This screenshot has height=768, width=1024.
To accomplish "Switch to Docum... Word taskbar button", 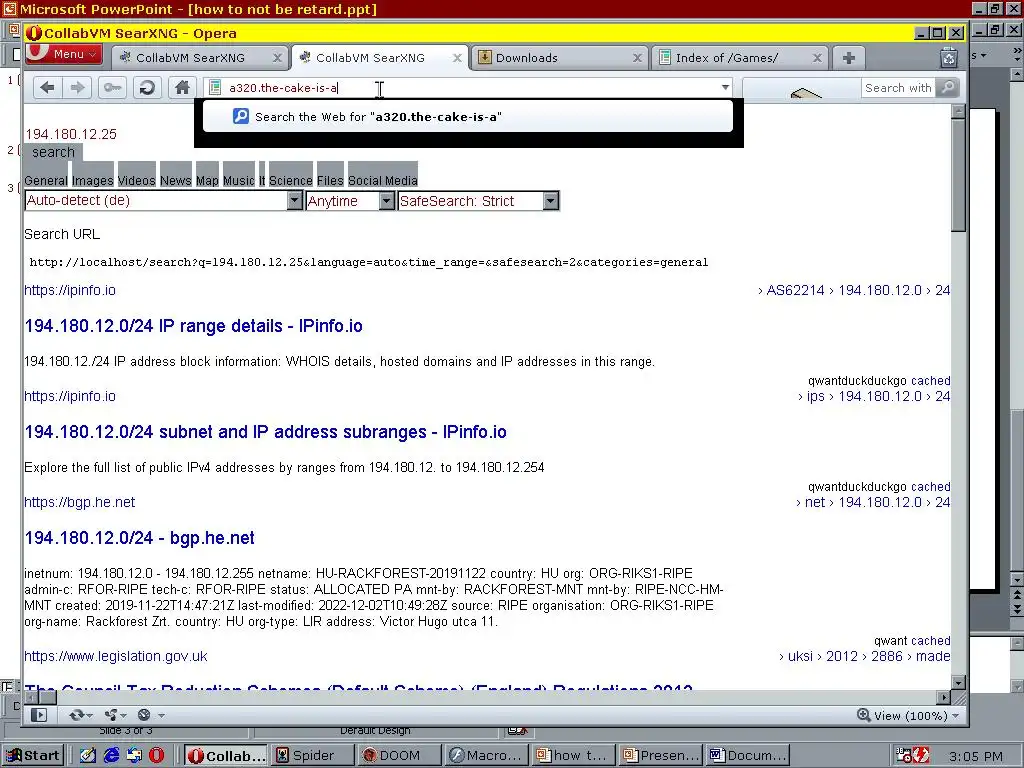I will (746, 756).
